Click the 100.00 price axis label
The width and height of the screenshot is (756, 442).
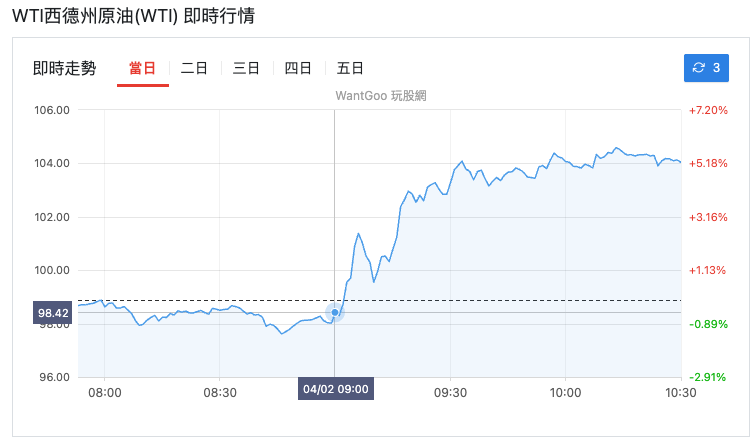(x=52, y=270)
